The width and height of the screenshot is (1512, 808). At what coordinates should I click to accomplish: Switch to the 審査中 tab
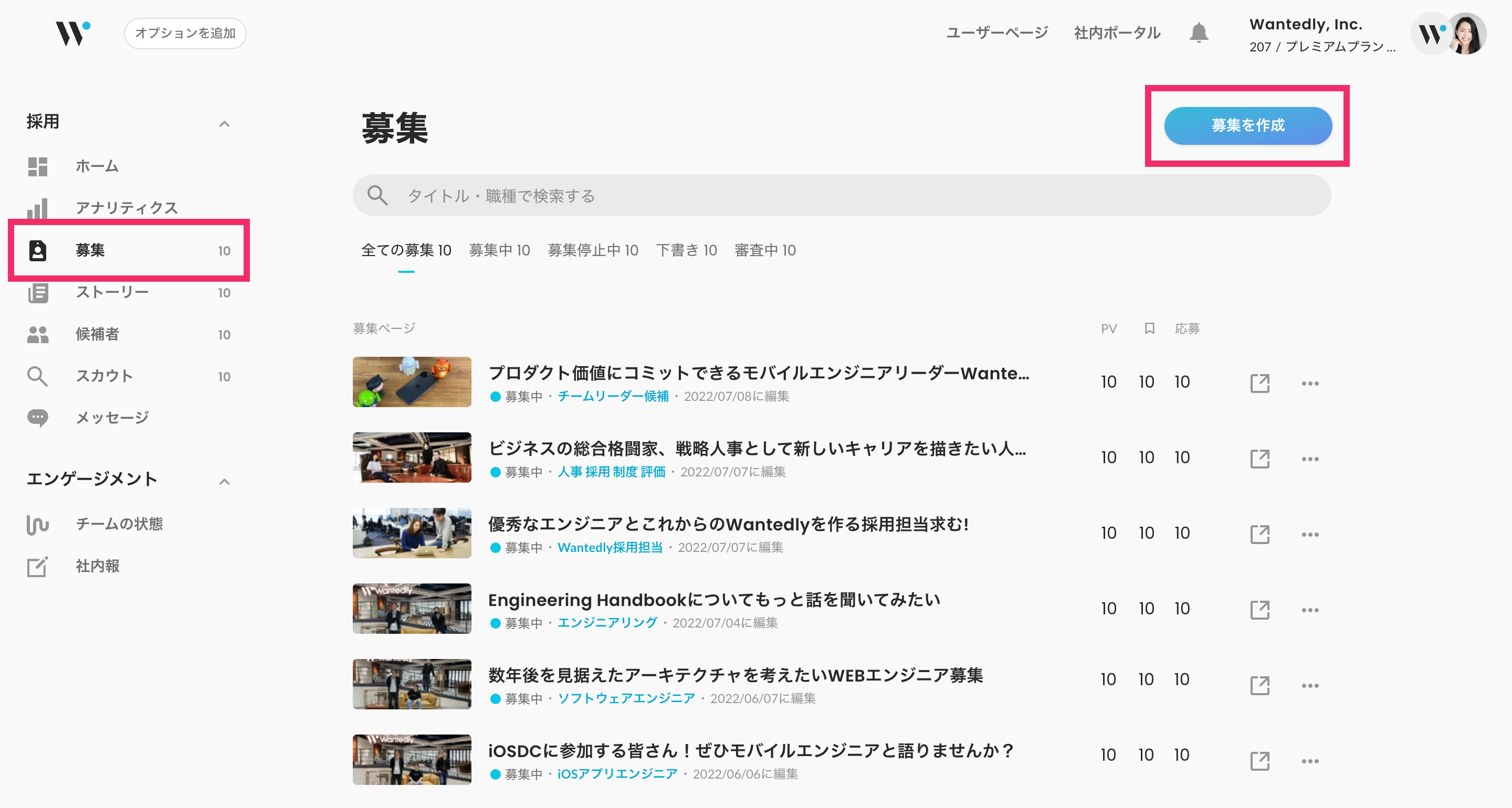[x=765, y=251]
